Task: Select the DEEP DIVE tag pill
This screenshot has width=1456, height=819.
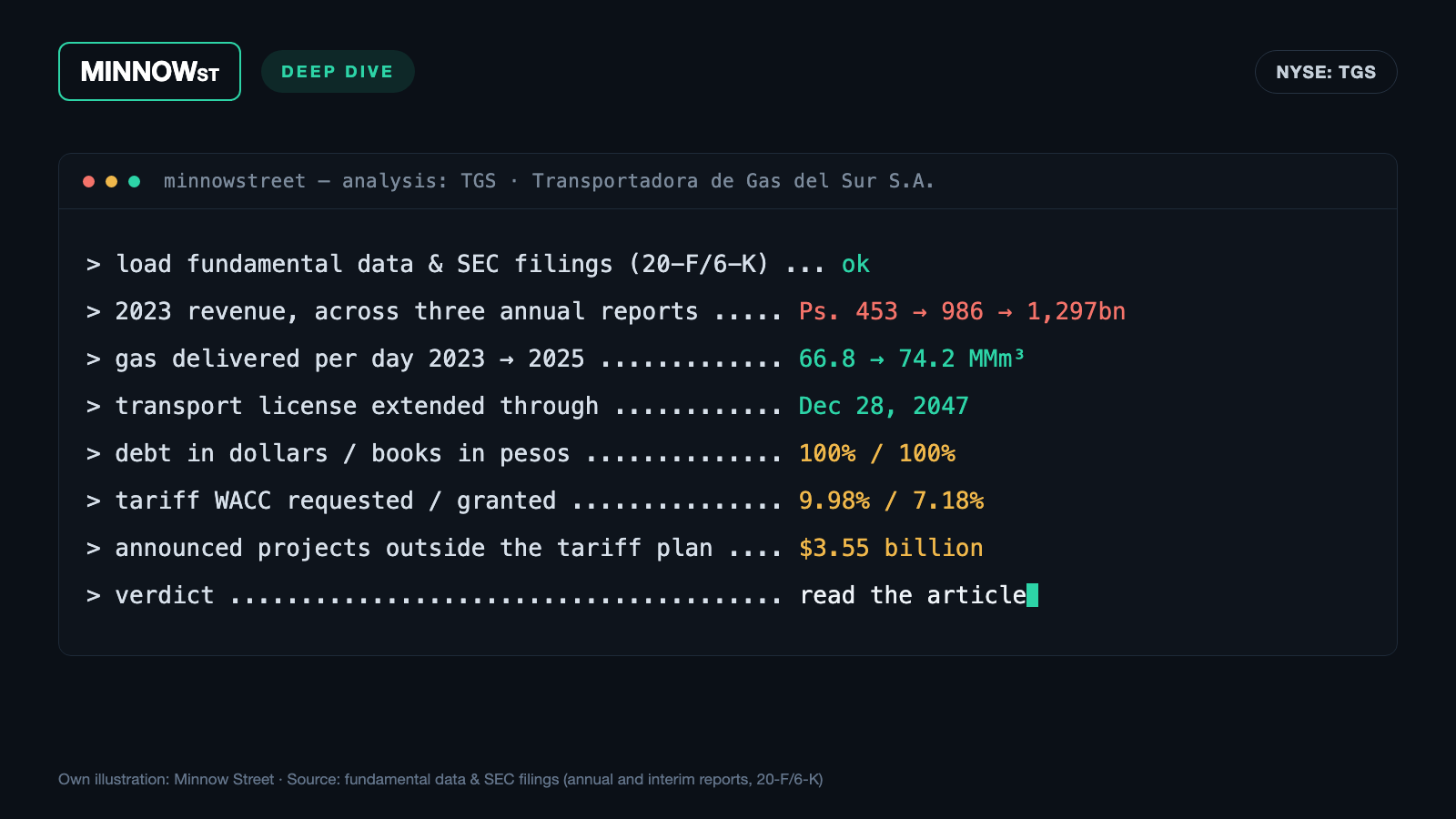Action: click(x=338, y=72)
